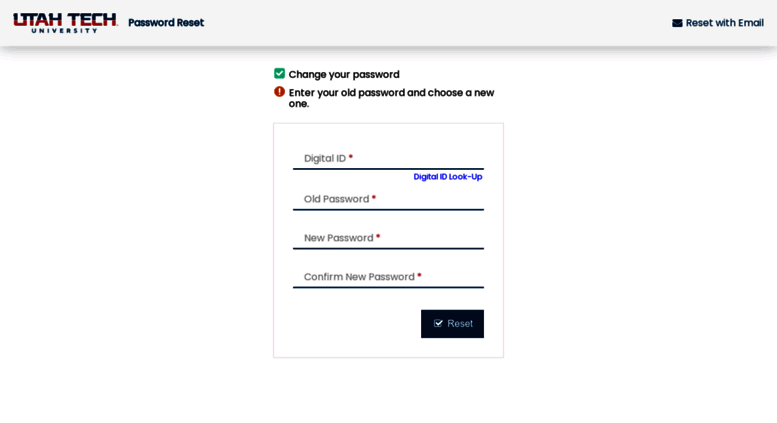Select the New Password input field
The image size is (777, 423).
(388, 238)
